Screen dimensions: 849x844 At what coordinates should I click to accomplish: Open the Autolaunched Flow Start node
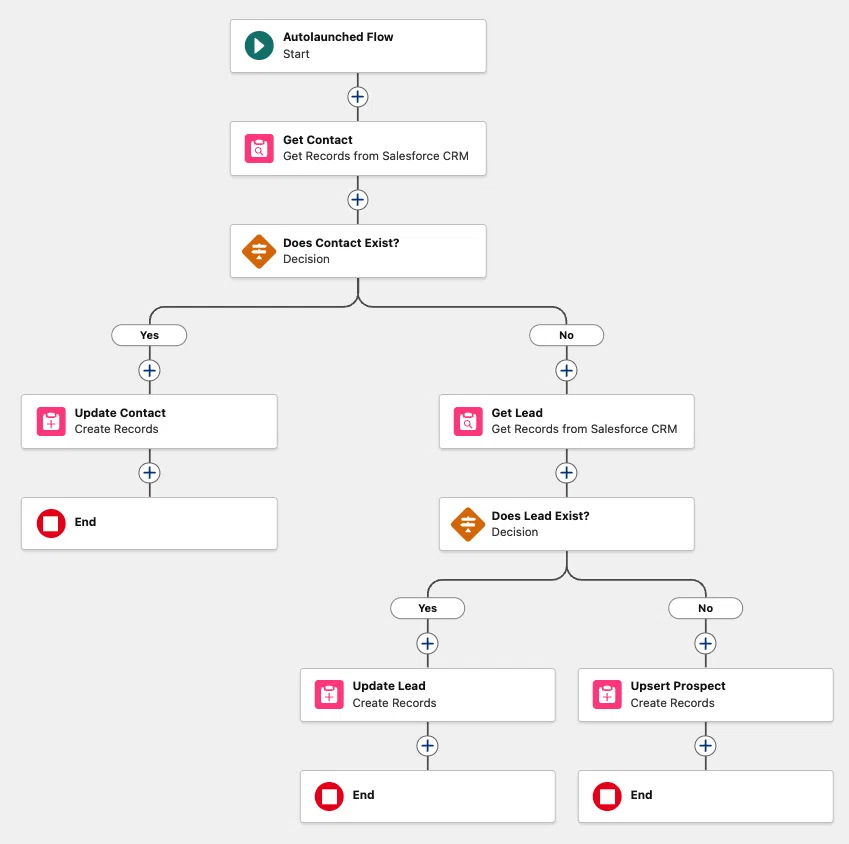click(358, 46)
